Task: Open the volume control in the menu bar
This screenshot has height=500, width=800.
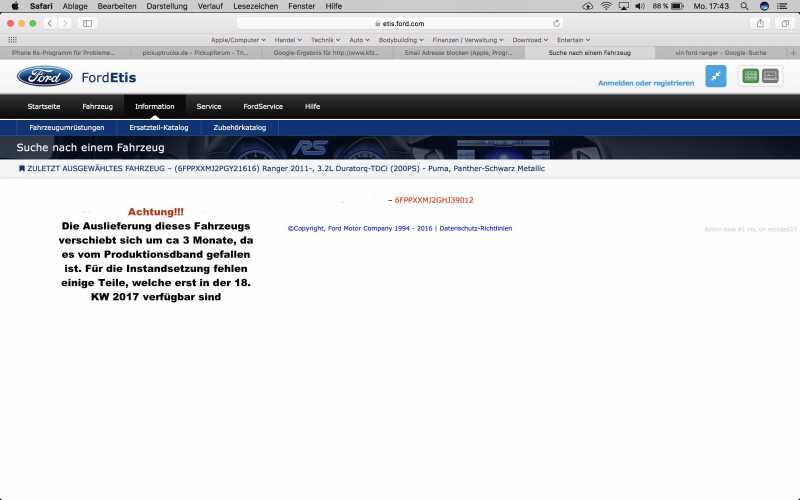Action: 639,6
